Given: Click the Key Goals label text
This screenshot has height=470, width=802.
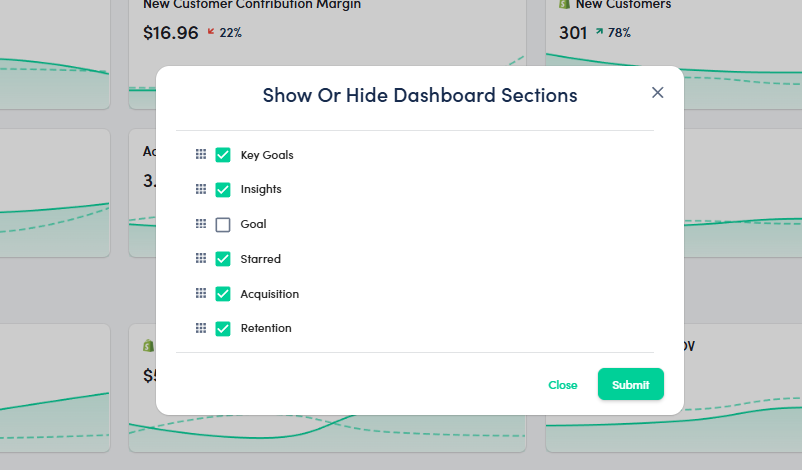Looking at the screenshot, I should (x=267, y=155).
